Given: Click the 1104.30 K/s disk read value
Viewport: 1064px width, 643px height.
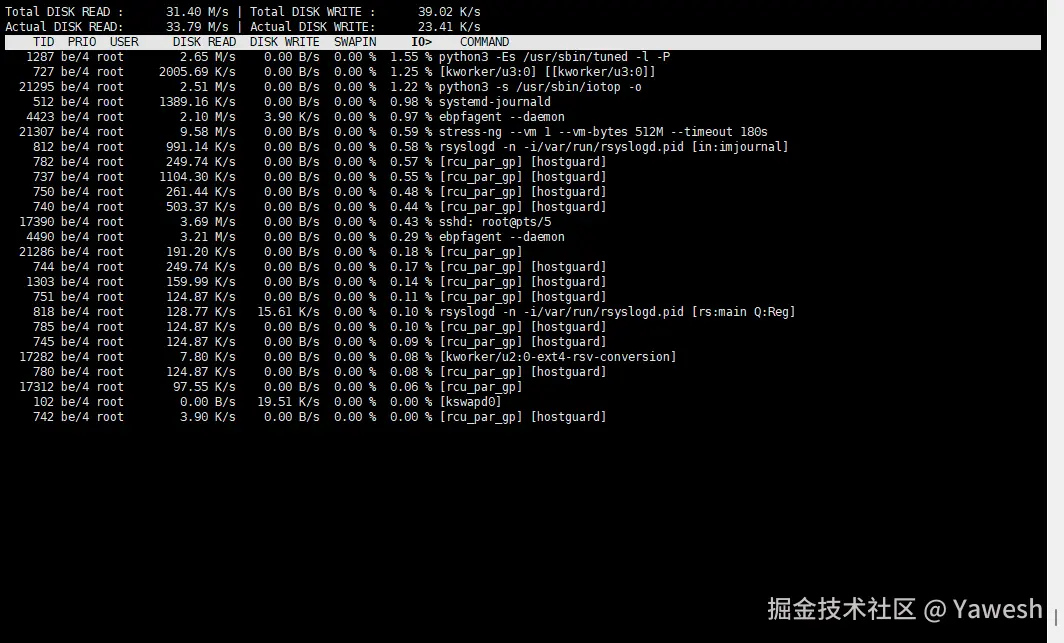Looking at the screenshot, I should tap(197, 177).
